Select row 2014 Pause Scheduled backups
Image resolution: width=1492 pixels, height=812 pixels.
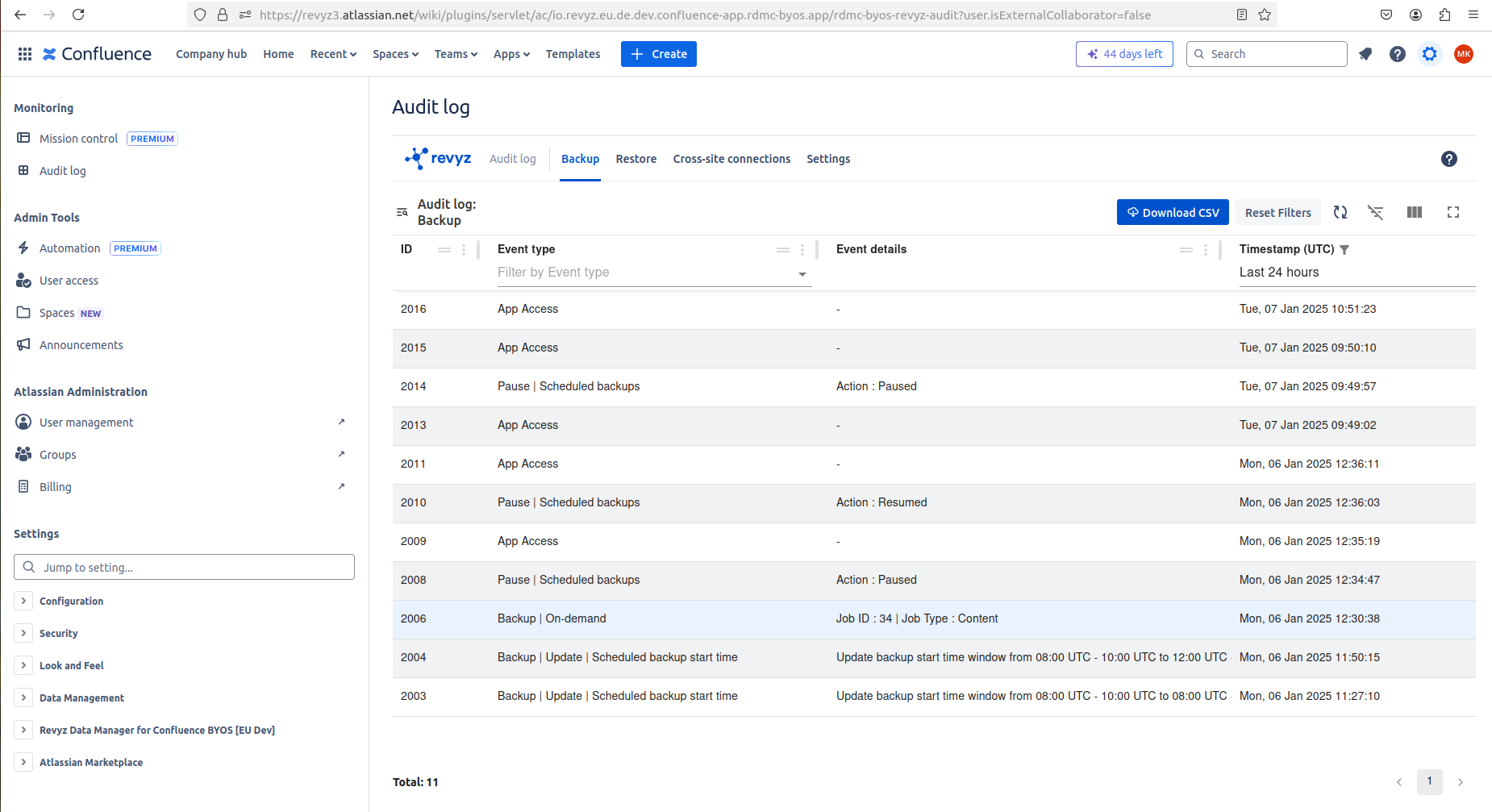click(934, 387)
